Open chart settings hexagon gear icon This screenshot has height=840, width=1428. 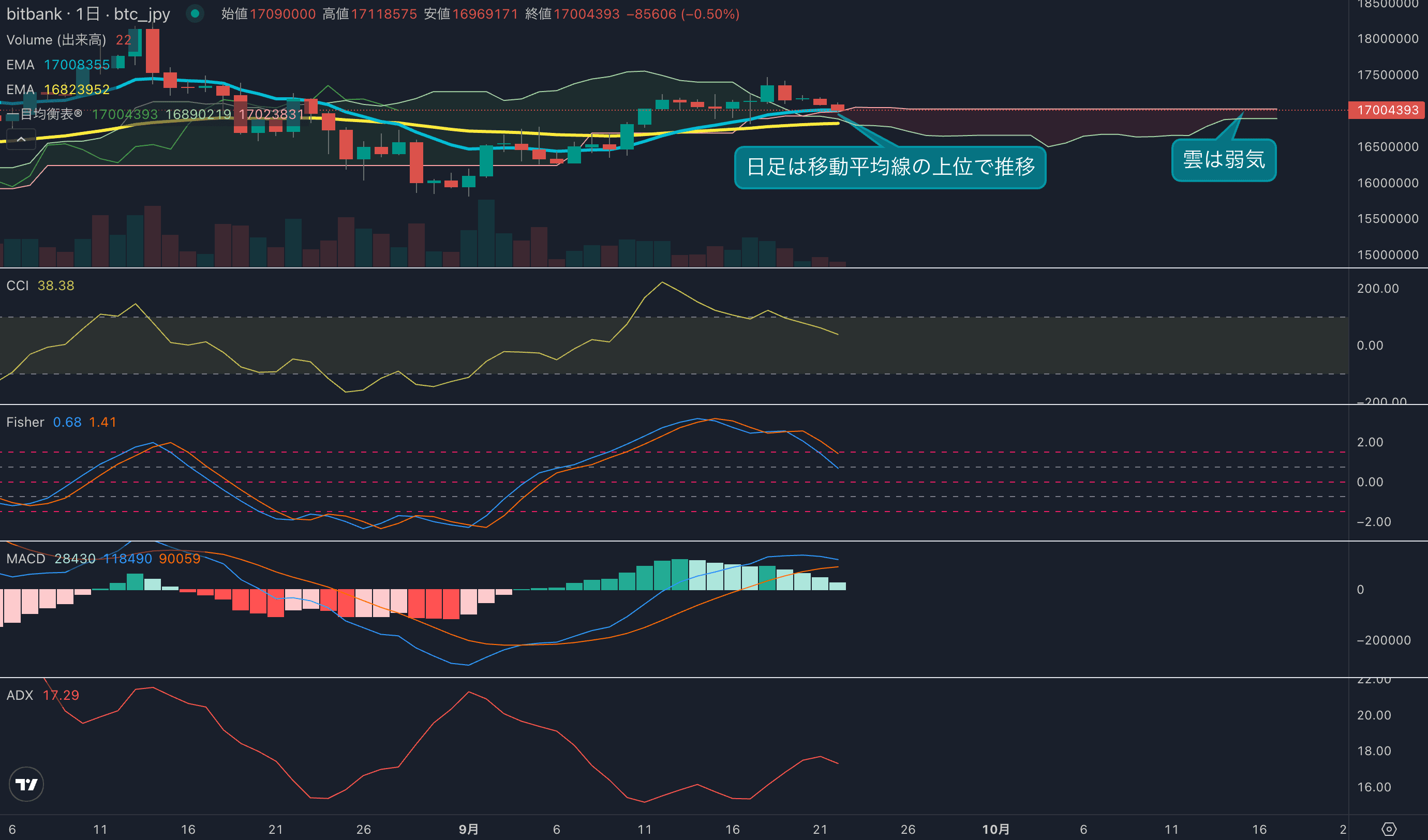(1389, 829)
